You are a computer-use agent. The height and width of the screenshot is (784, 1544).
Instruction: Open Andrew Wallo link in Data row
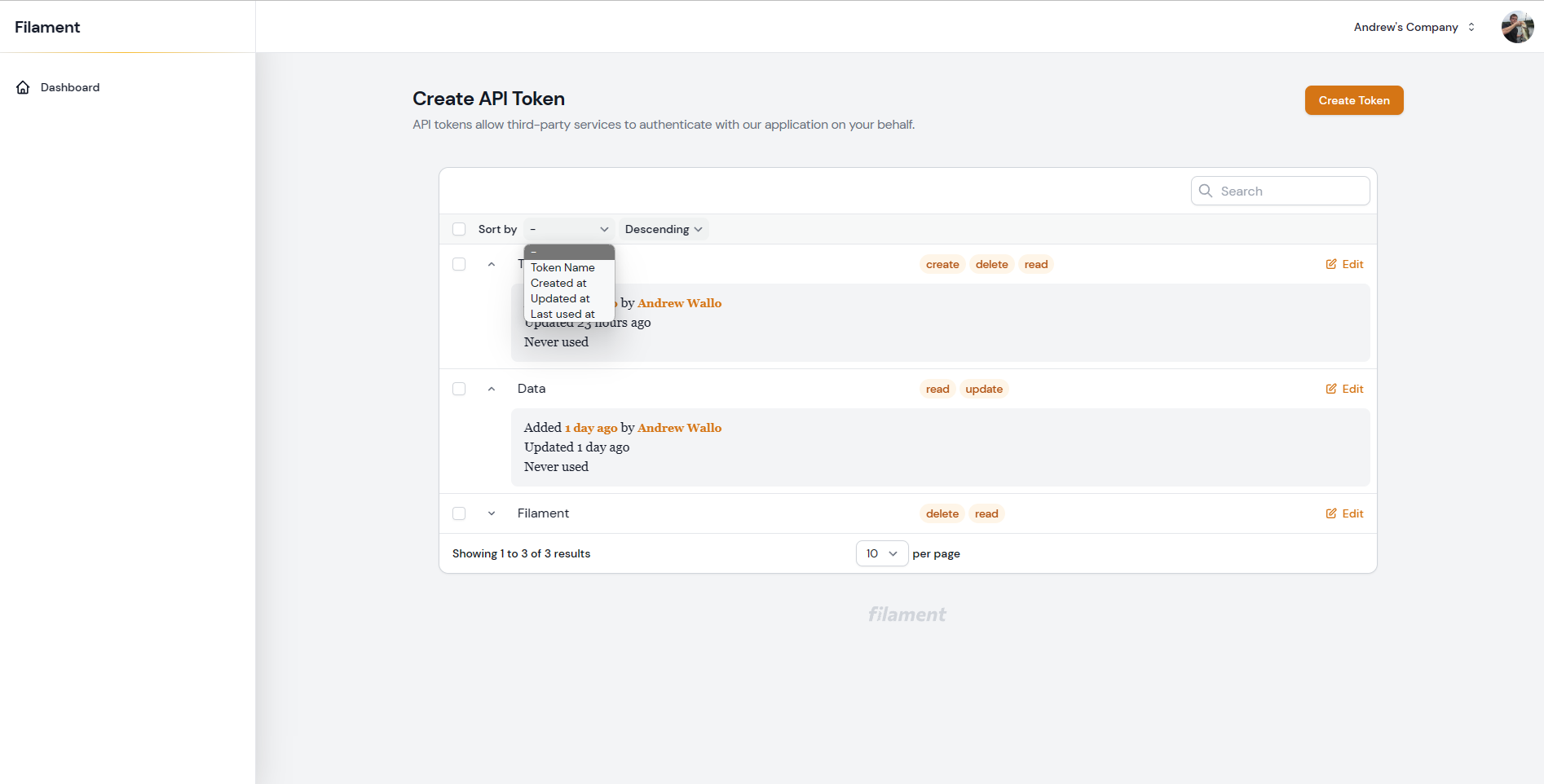tap(679, 428)
